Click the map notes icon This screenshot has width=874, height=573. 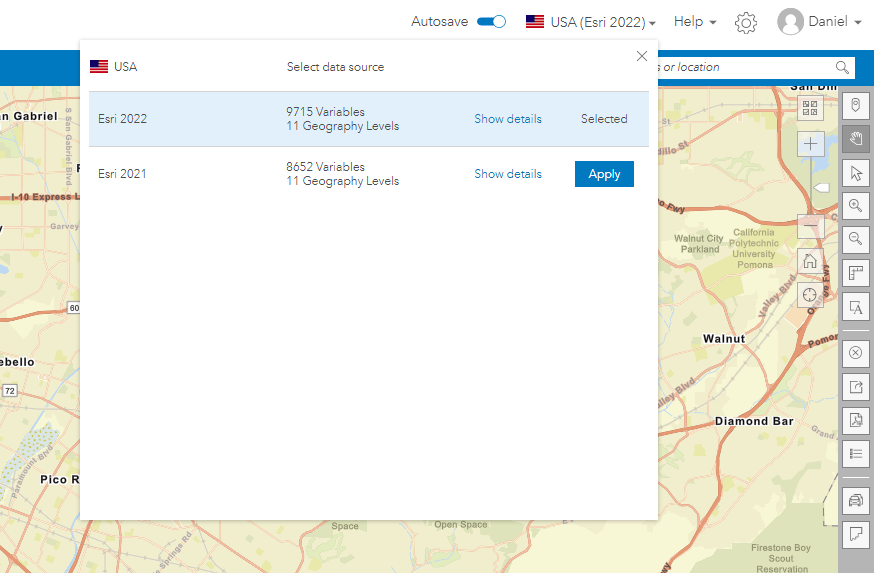point(856,534)
